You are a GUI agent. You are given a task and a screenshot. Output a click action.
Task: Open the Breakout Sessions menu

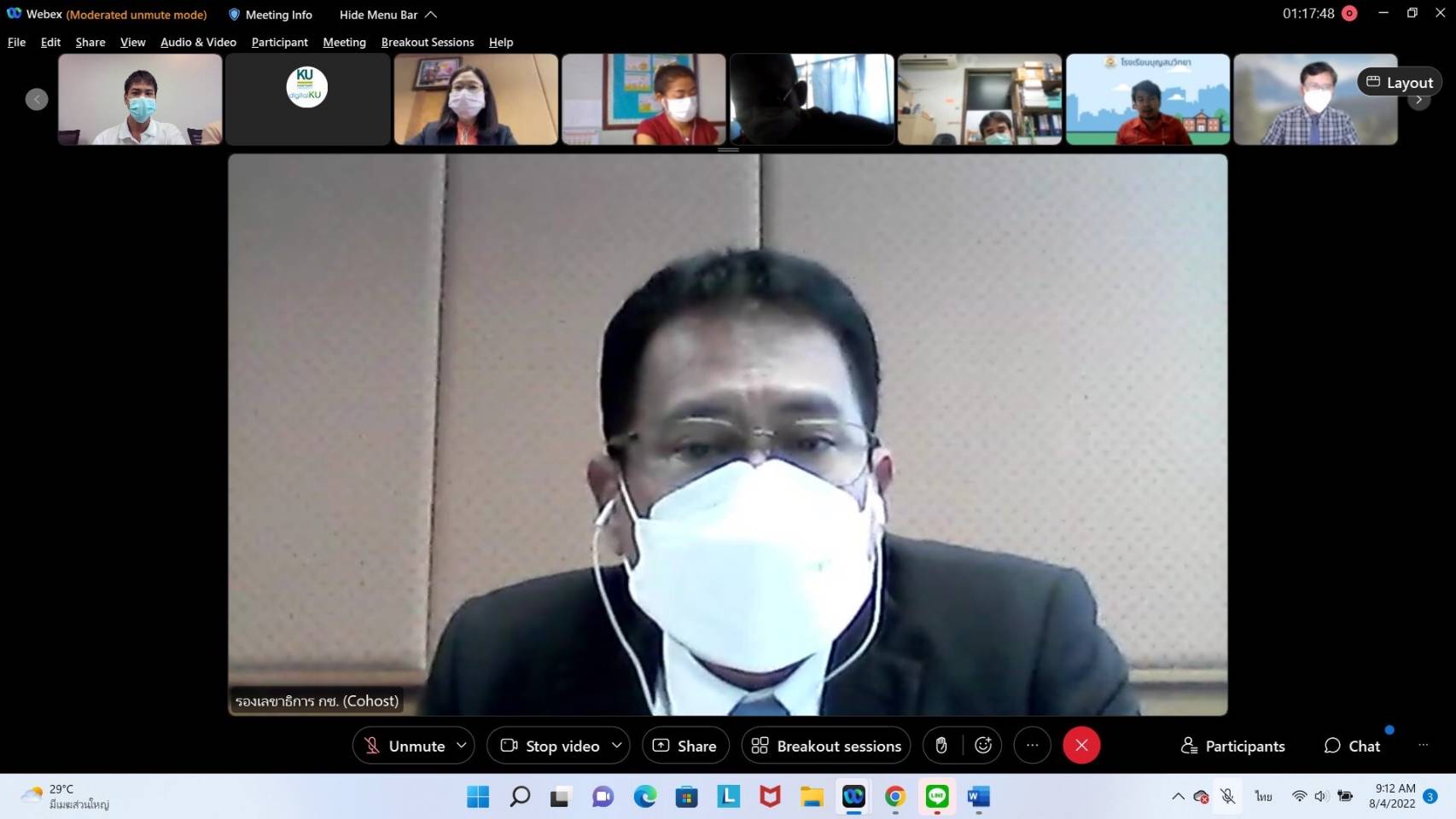(427, 42)
